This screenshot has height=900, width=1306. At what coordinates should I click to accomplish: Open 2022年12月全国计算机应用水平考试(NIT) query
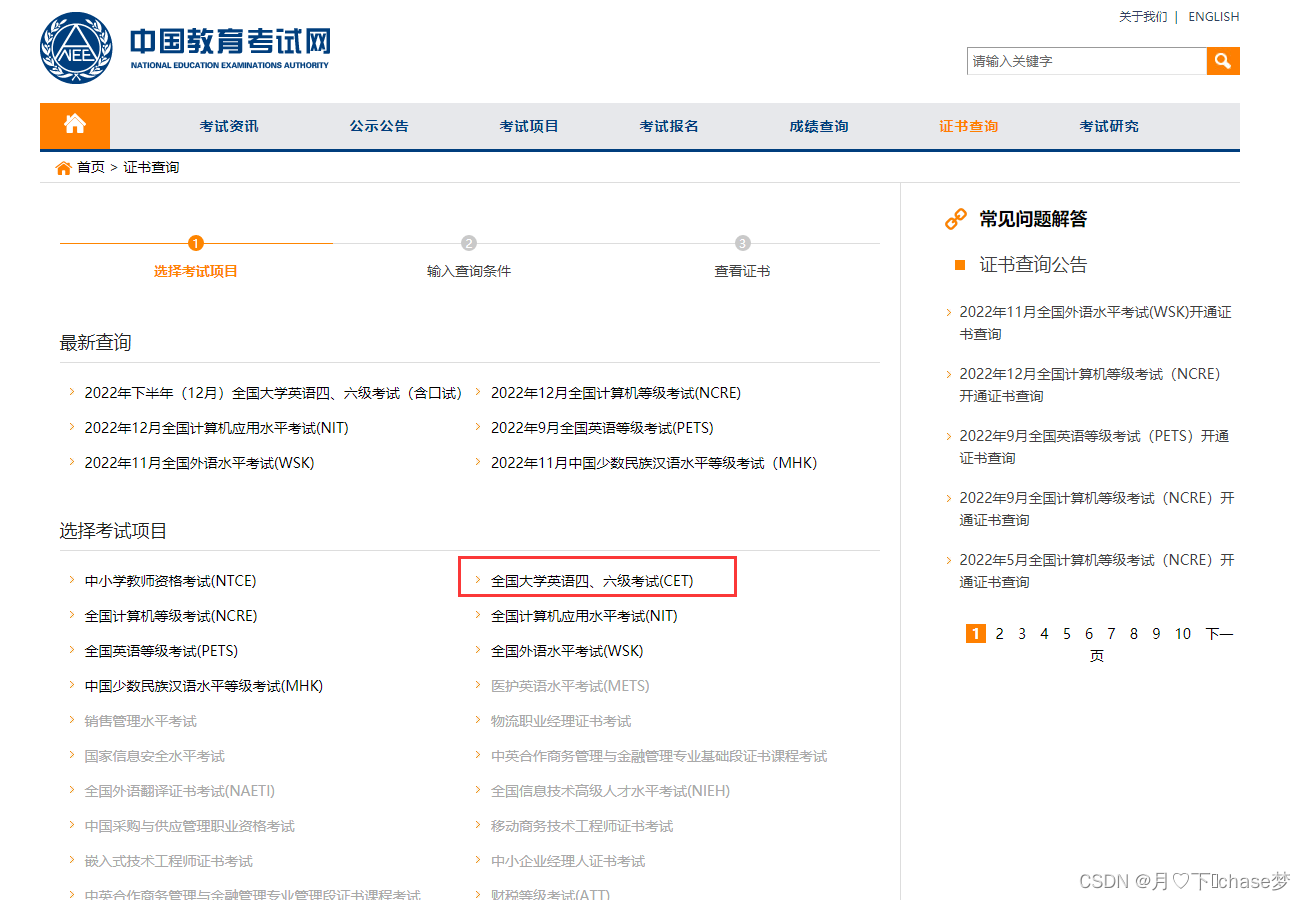pyautogui.click(x=217, y=428)
